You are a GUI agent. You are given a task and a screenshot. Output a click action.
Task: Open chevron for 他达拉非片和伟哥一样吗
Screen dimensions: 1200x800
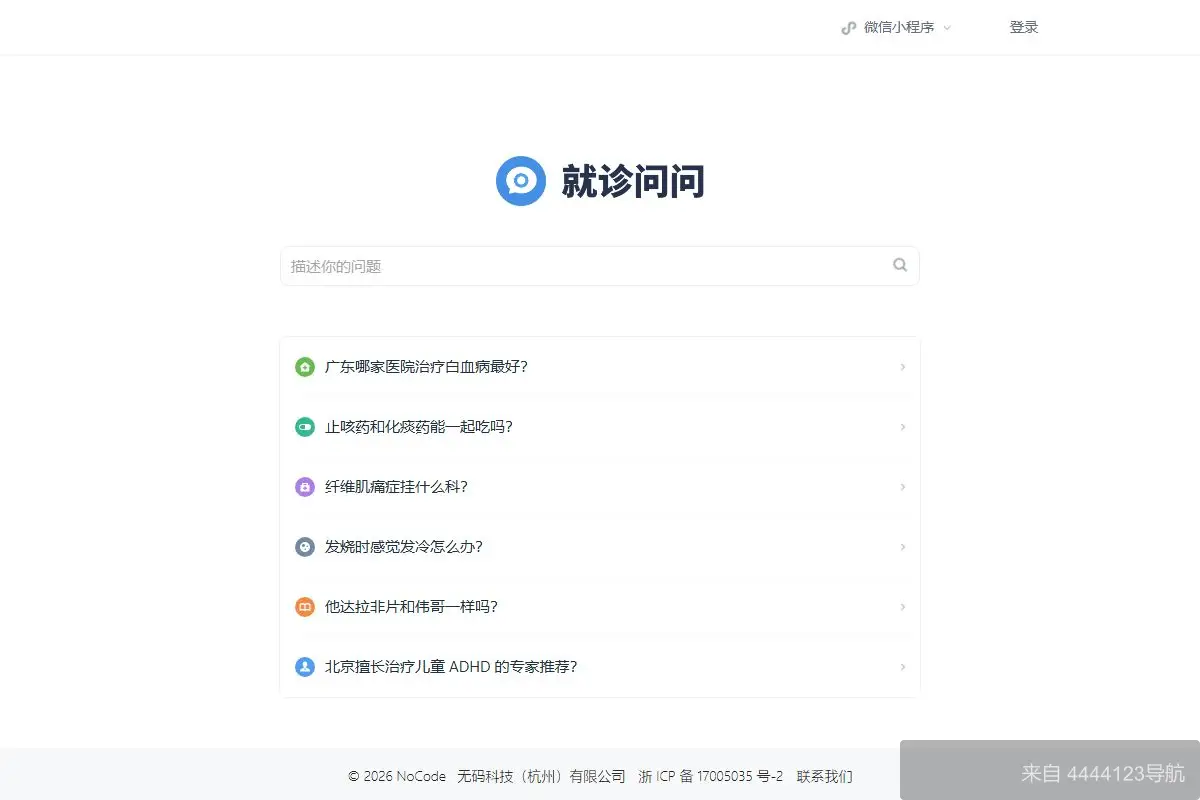click(903, 607)
